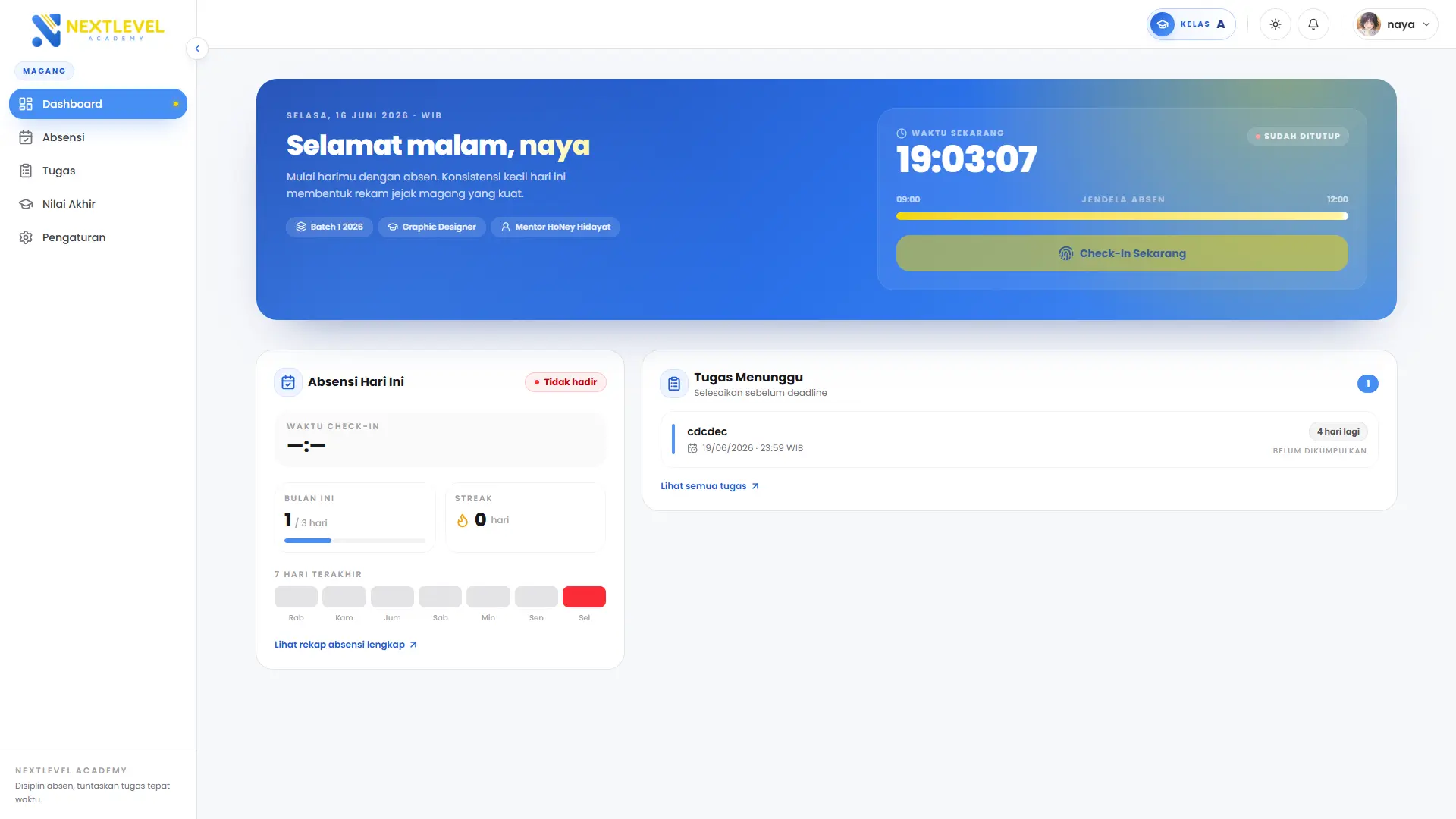Screen dimensions: 1456x819
Task: Open the Dashboard menu item
Action: coord(98,104)
